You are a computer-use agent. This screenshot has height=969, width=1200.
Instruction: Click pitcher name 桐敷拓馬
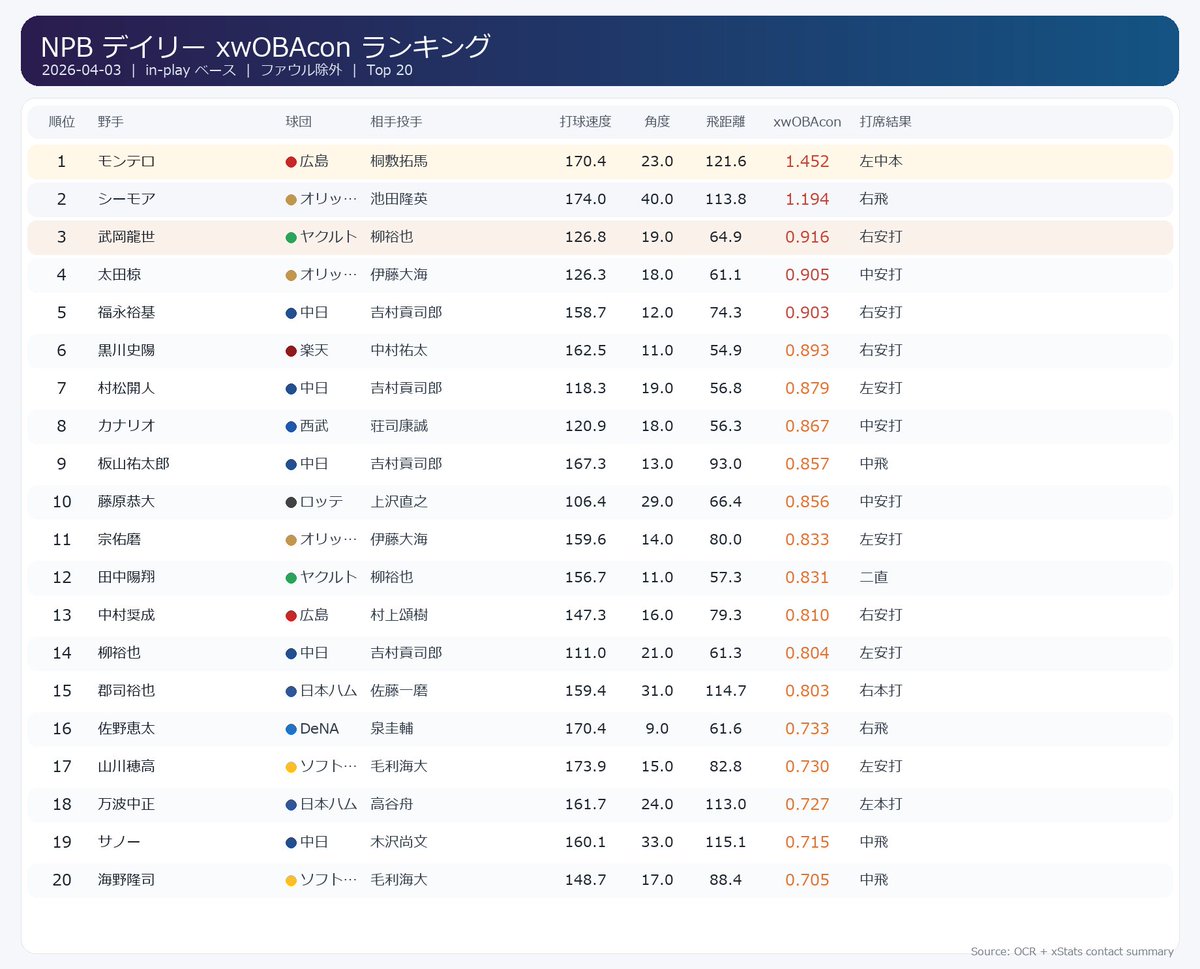399,161
